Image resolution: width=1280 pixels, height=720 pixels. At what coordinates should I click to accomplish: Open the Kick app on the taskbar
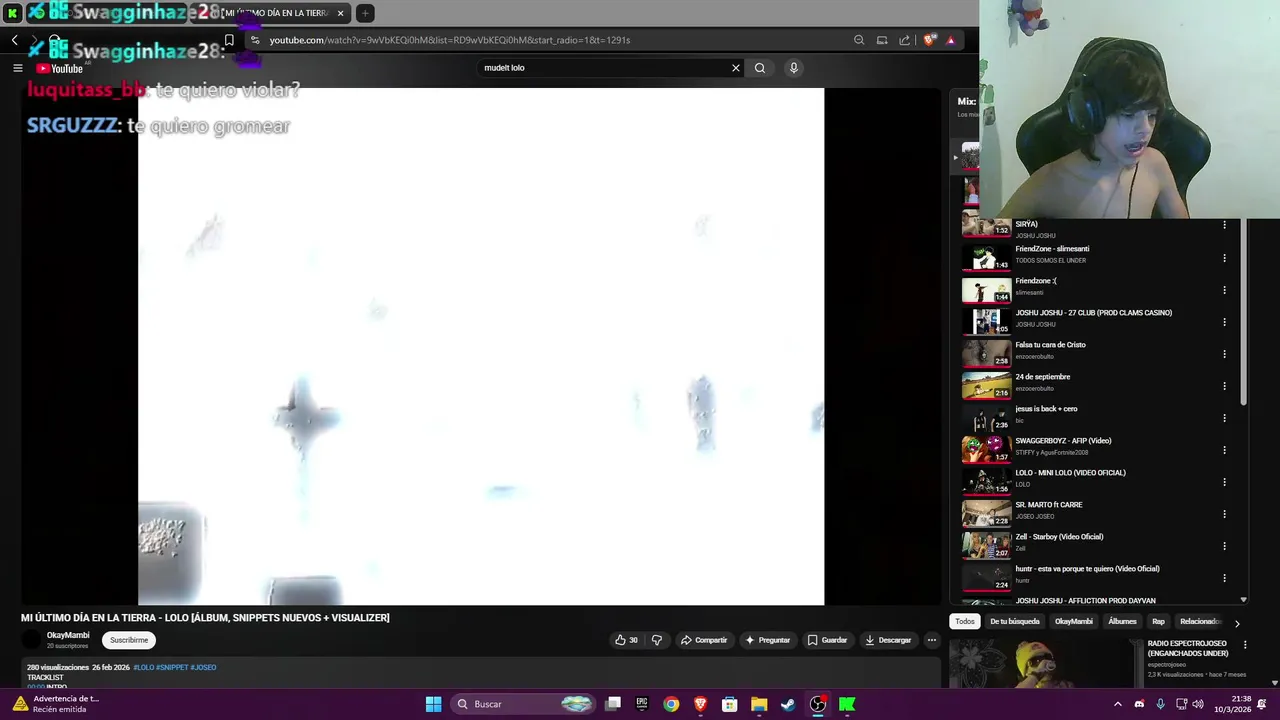pos(847,704)
